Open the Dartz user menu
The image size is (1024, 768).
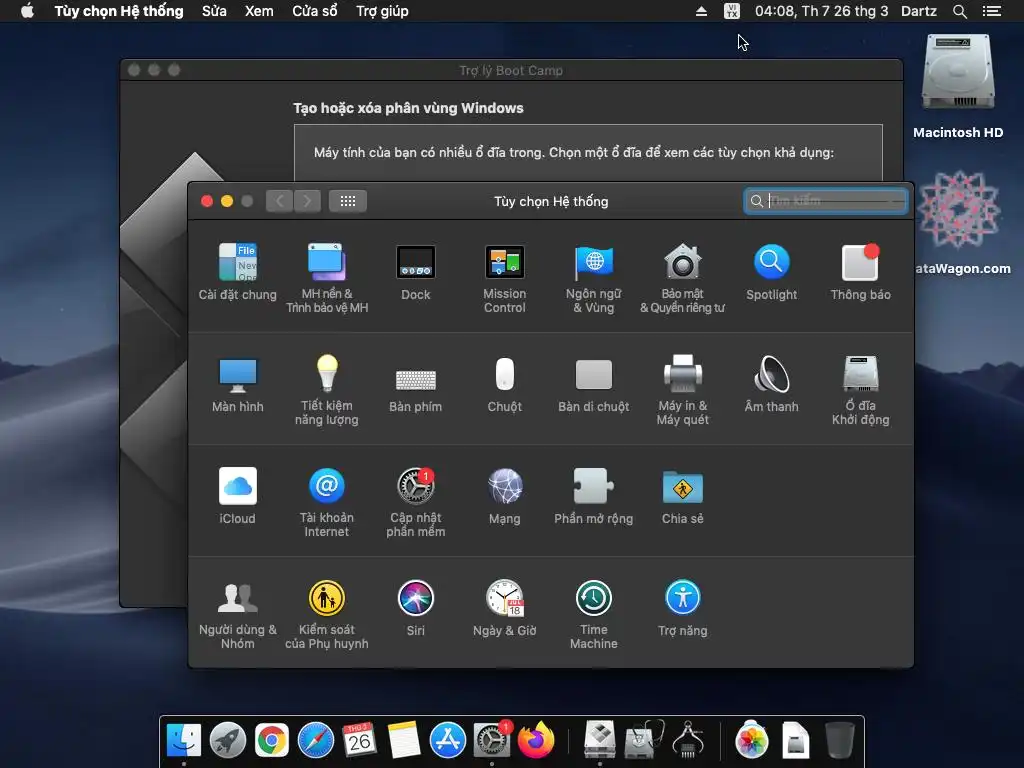tap(919, 11)
